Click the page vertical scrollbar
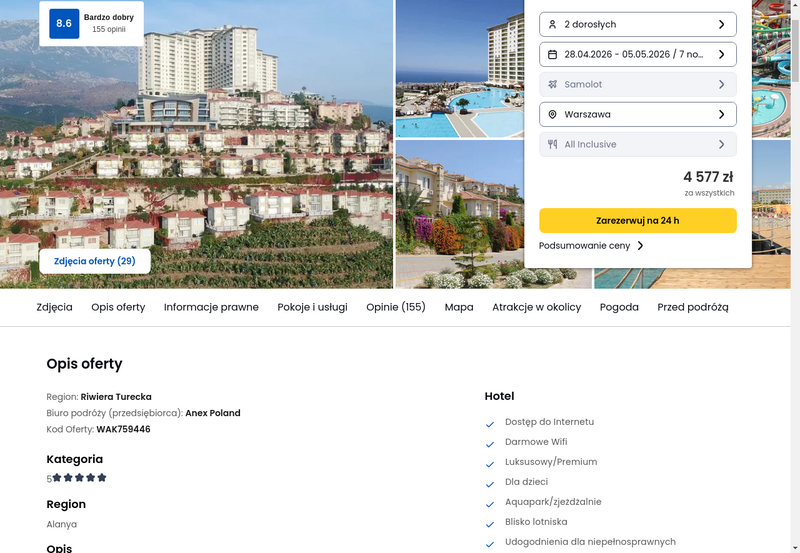 [x=795, y=276]
